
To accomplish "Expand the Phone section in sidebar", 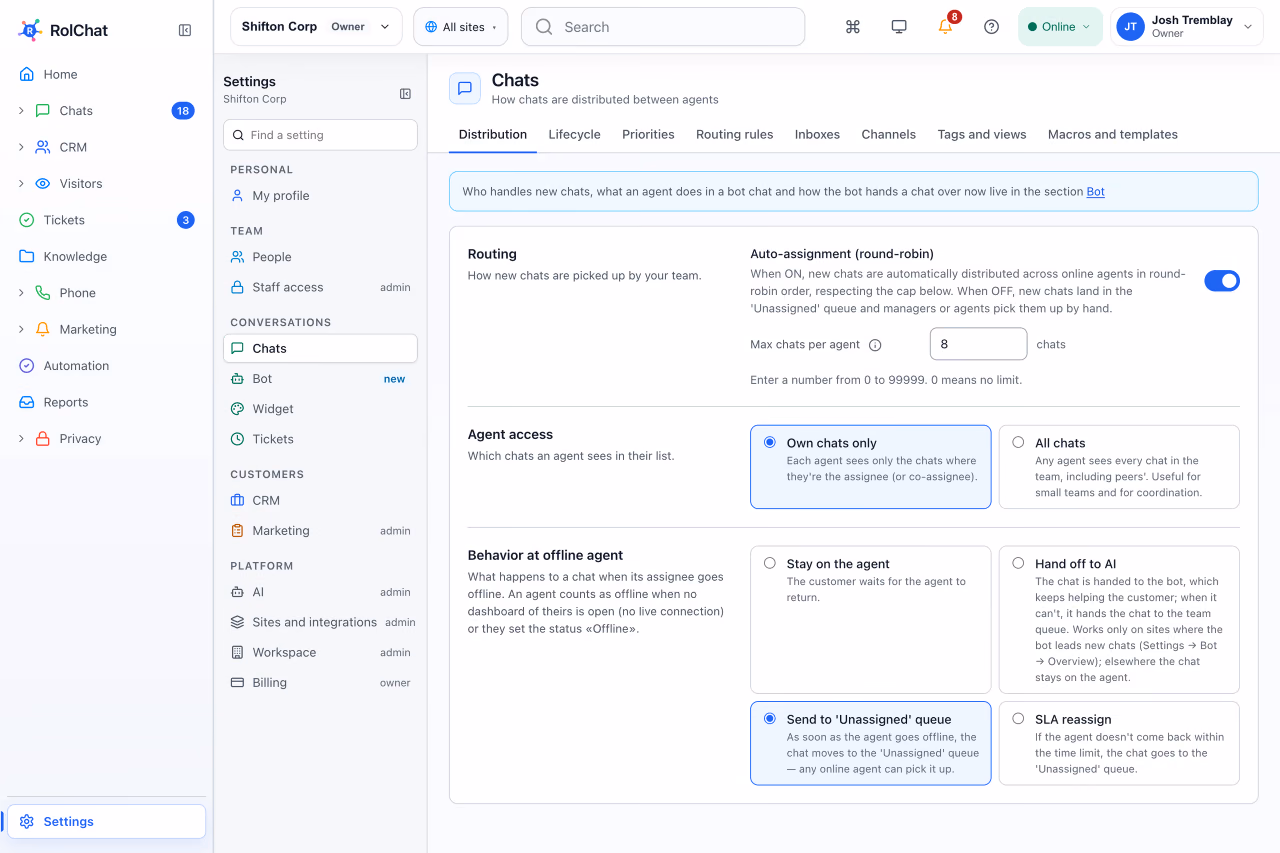I will click(x=21, y=293).
